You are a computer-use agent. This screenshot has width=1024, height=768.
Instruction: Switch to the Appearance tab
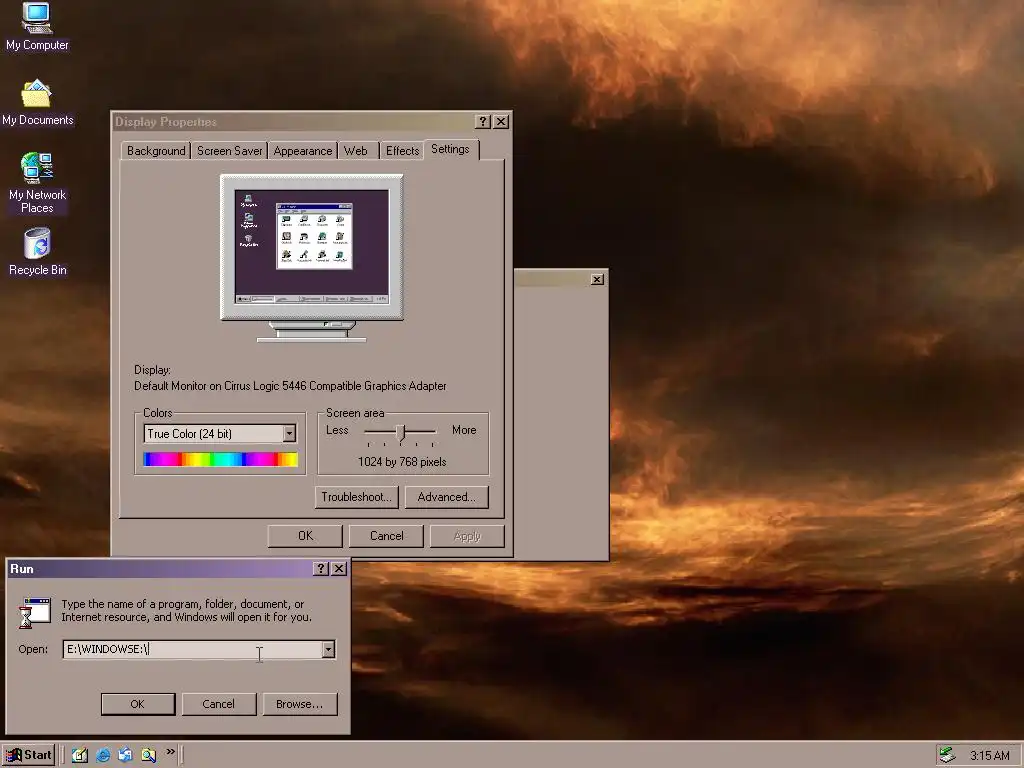tap(302, 151)
